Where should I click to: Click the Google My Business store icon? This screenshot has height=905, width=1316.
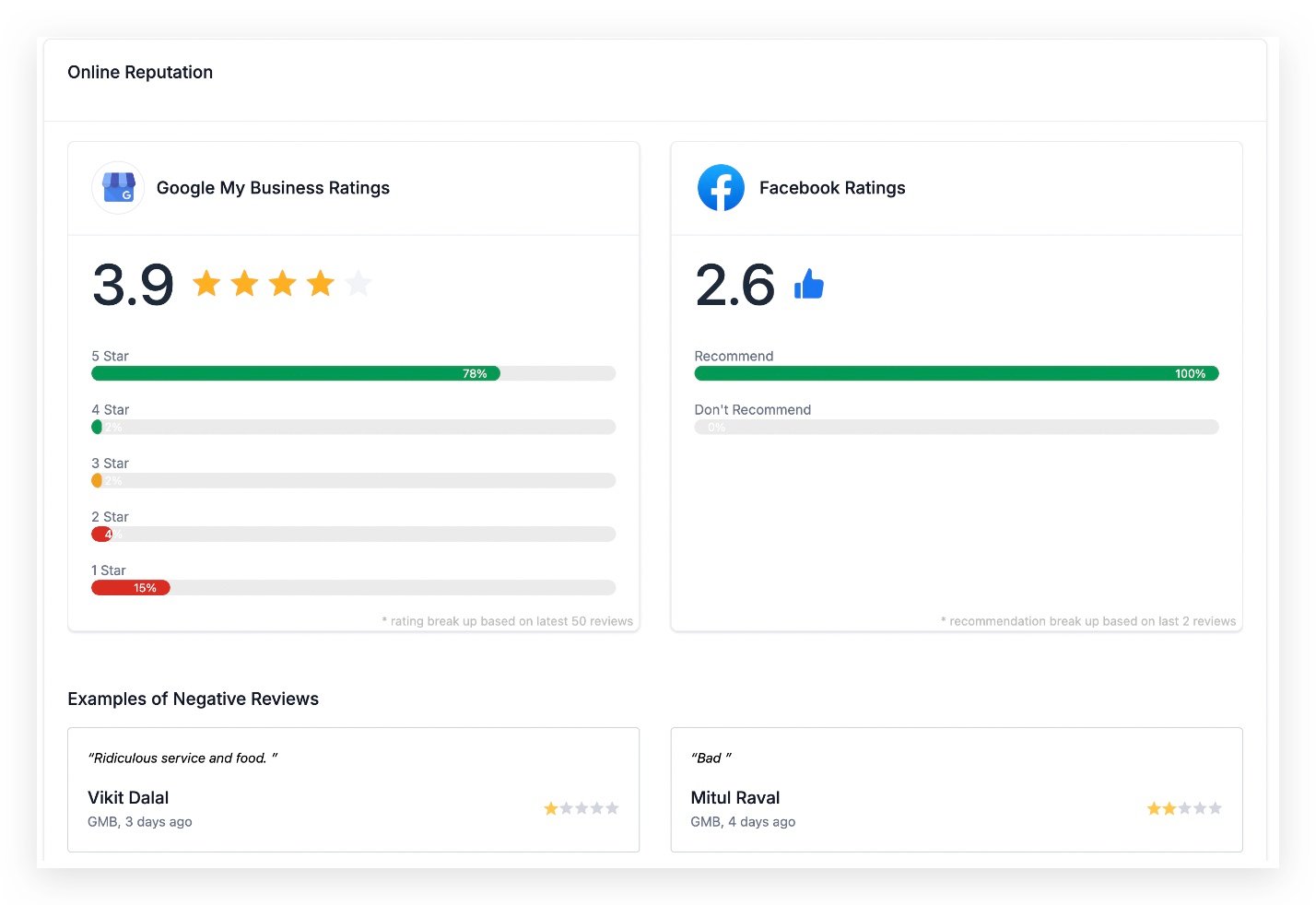(118, 188)
